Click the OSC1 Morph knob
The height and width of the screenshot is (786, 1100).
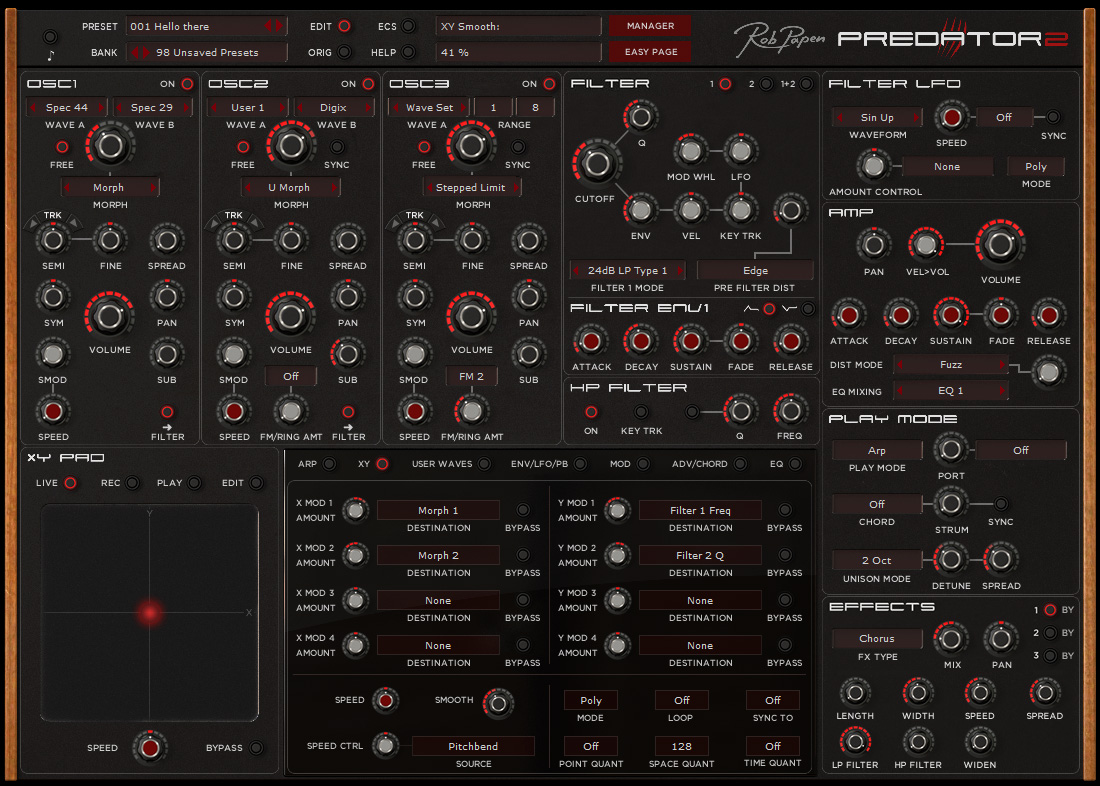pos(109,144)
